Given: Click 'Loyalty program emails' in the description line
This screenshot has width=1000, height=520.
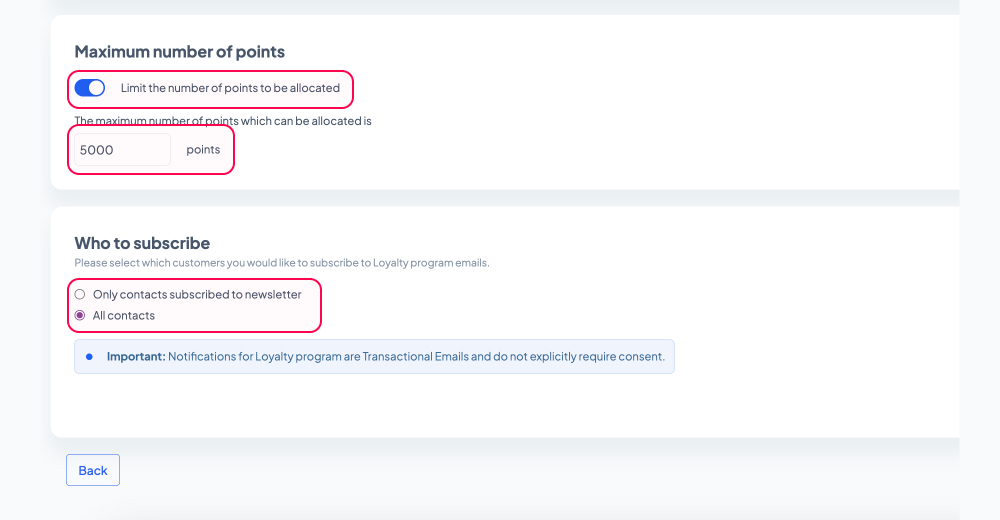Looking at the screenshot, I should [430, 263].
